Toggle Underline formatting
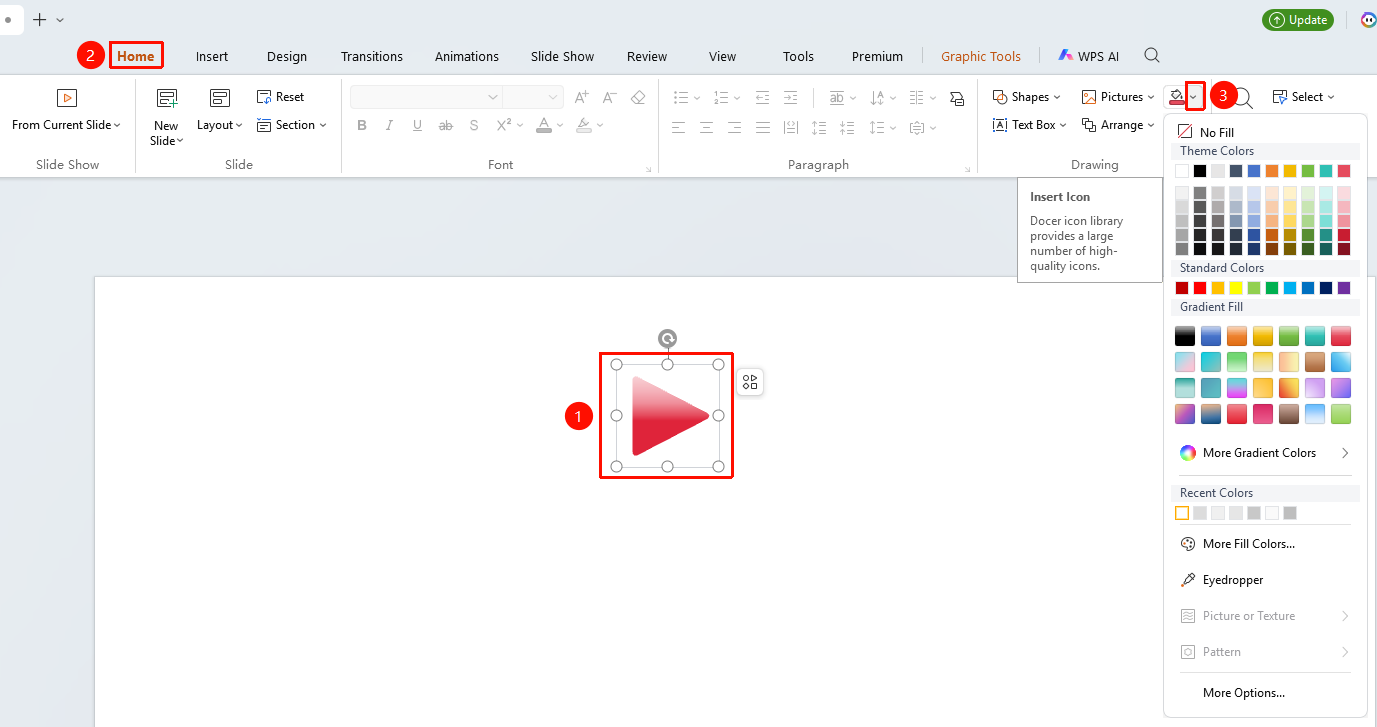The image size is (1377, 727). (x=417, y=126)
